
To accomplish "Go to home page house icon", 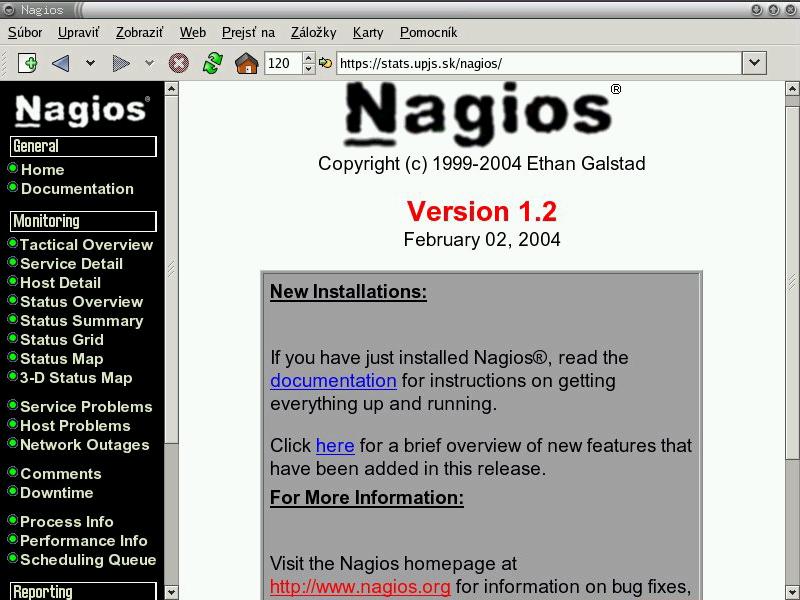I will point(246,63).
